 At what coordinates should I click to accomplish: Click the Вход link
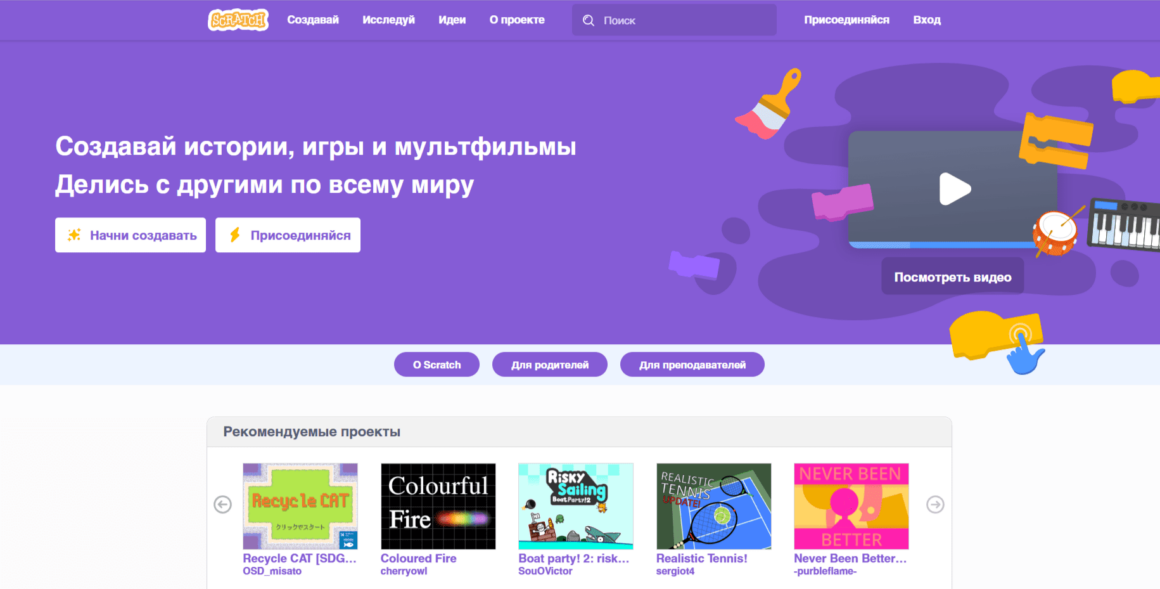926,19
